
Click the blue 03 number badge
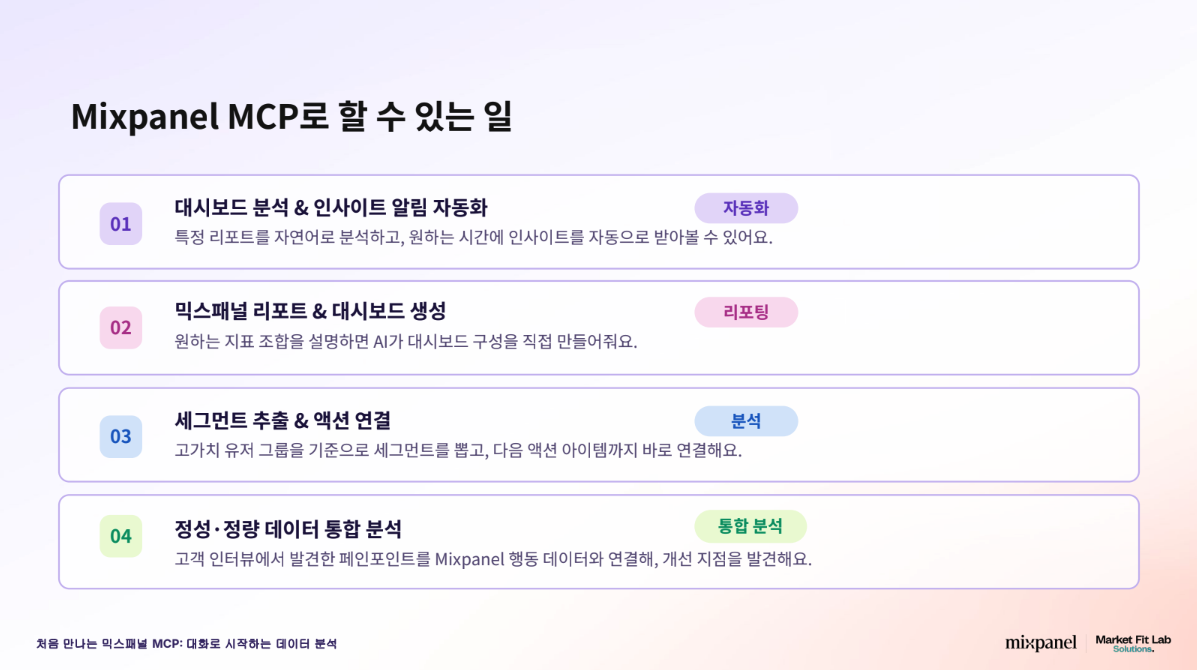click(x=121, y=436)
